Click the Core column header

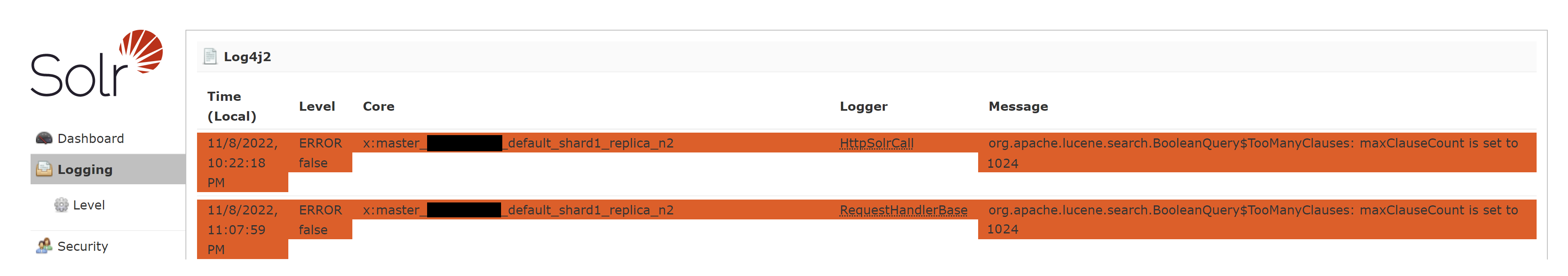[x=379, y=107]
